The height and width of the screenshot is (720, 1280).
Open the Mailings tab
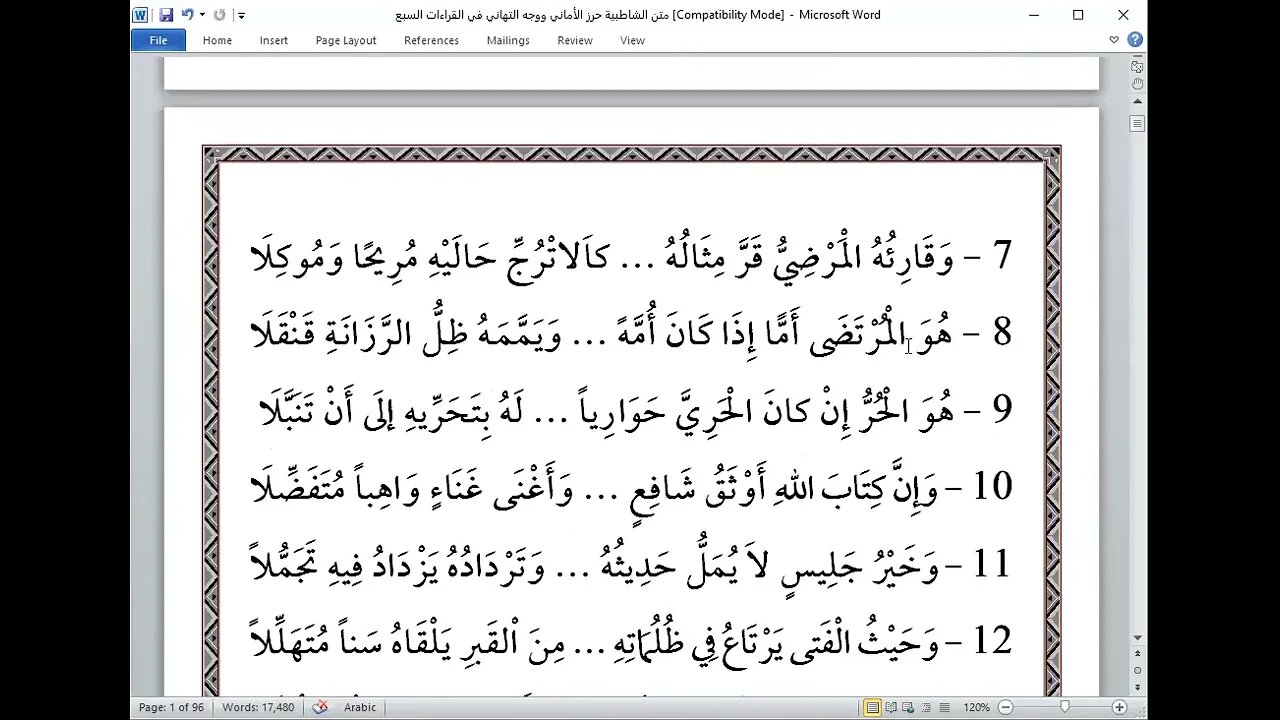point(508,40)
